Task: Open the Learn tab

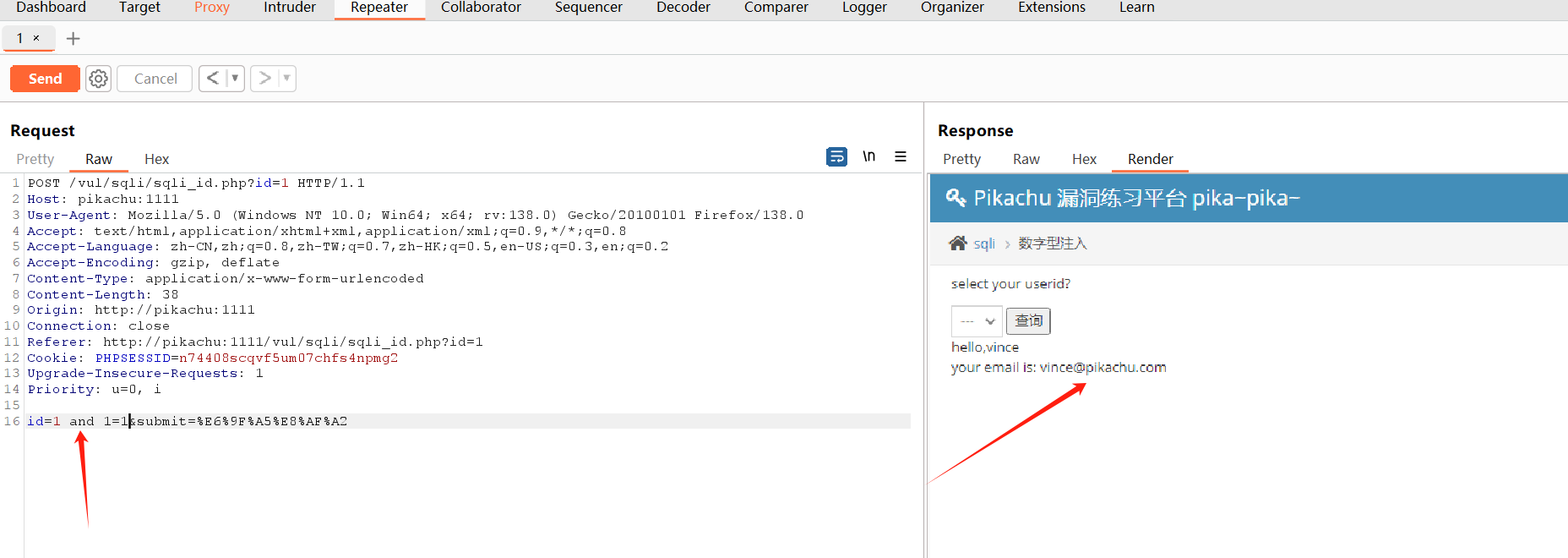Action: pos(1137,8)
